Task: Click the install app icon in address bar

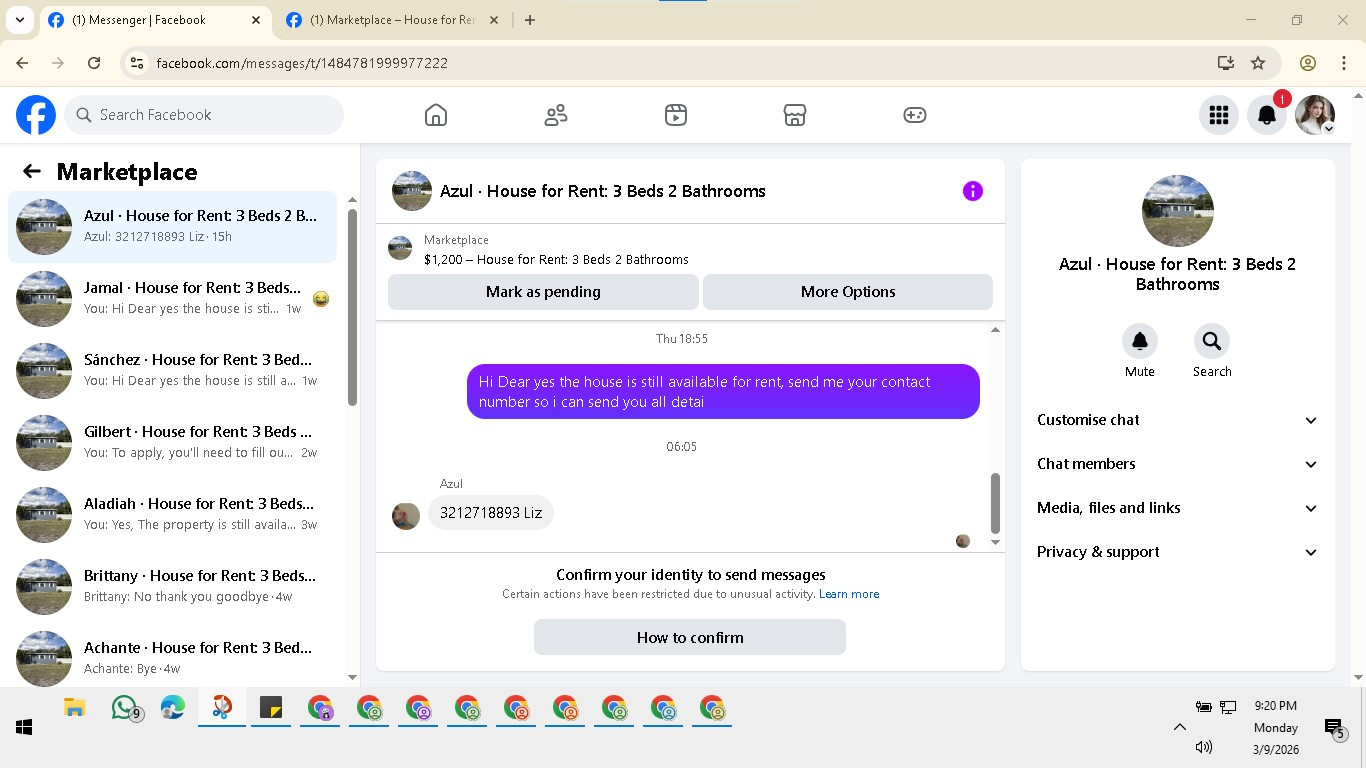Action: pyautogui.click(x=1226, y=62)
